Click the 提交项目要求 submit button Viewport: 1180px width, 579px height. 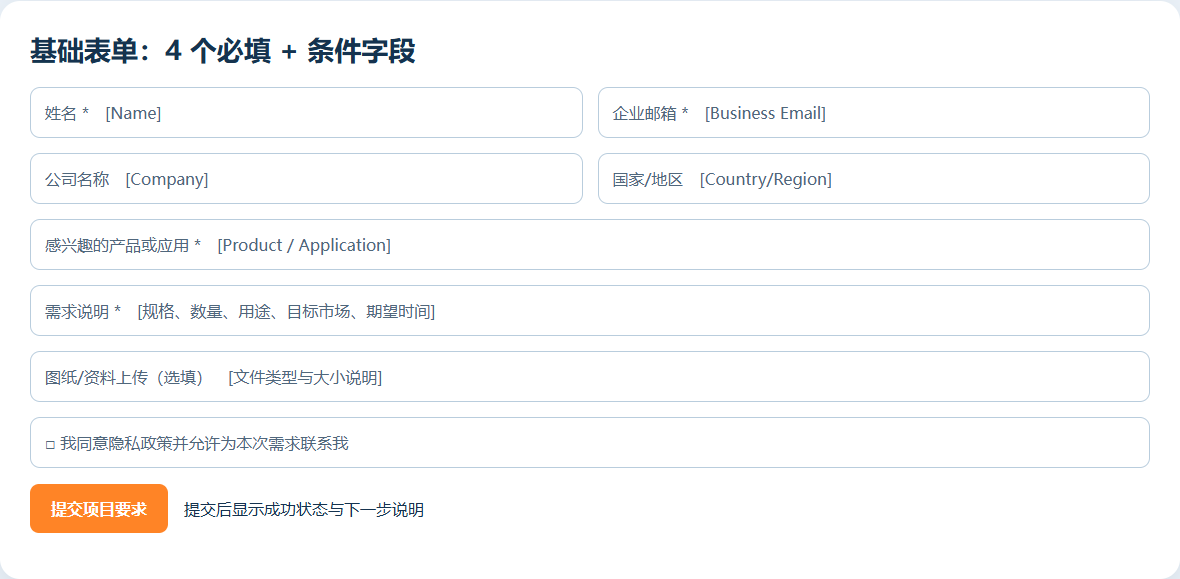pos(99,509)
